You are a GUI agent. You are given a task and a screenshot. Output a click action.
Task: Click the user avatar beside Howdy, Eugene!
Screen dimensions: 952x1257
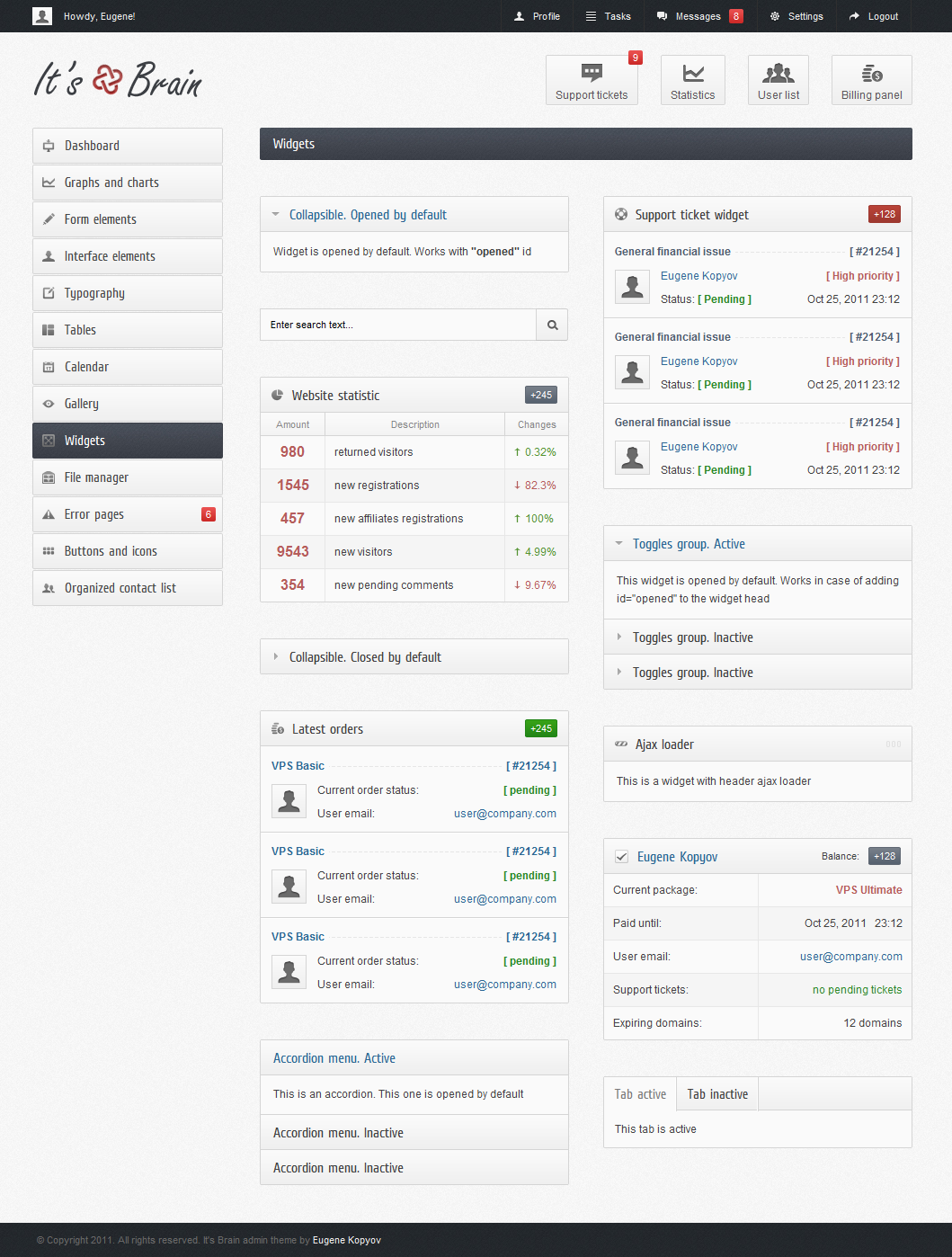(42, 16)
